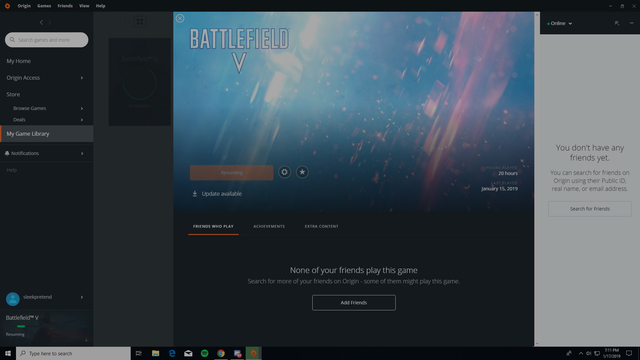The width and height of the screenshot is (640, 360).
Task: Click the overlay vertical scrollbar
Action: pos(537,179)
